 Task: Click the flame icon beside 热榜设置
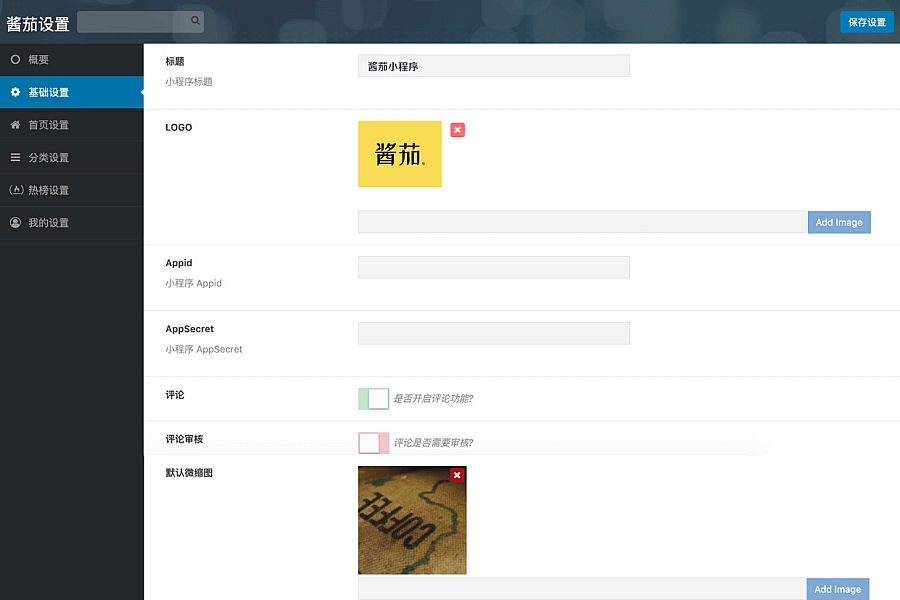click(x=16, y=189)
